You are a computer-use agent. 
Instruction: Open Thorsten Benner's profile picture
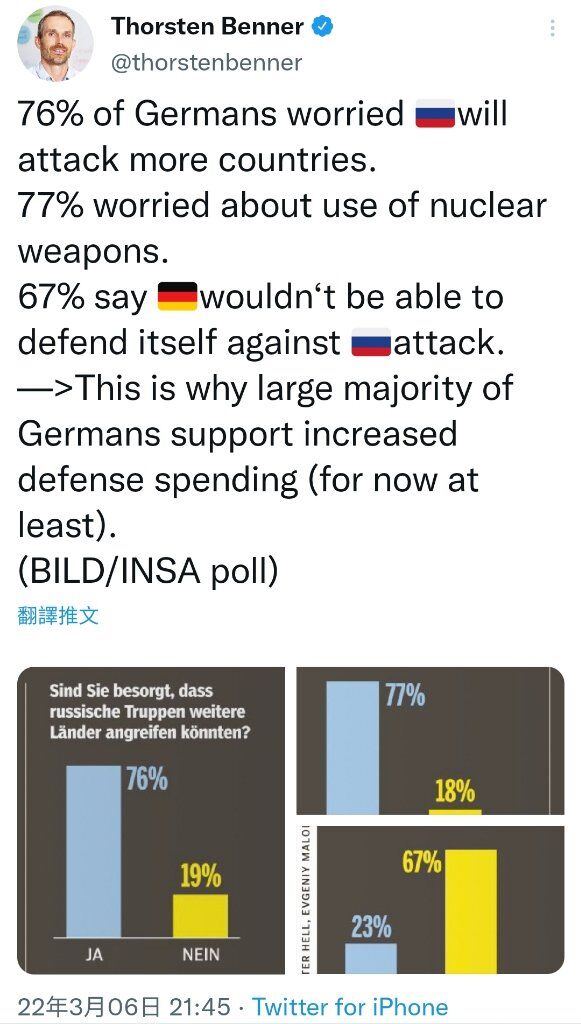55,44
